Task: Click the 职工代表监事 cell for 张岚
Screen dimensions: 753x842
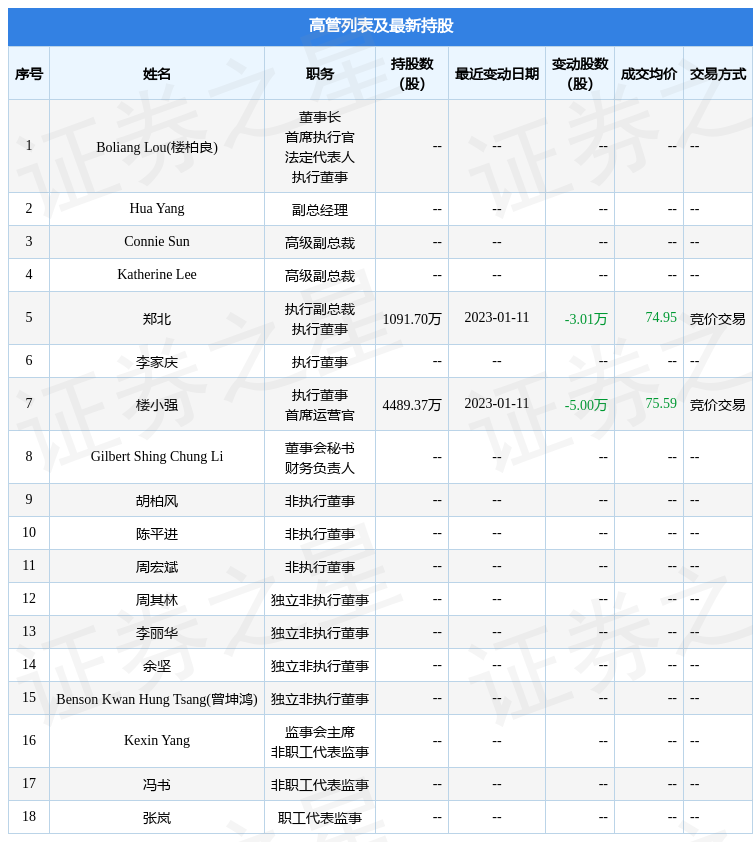Action: coord(320,818)
